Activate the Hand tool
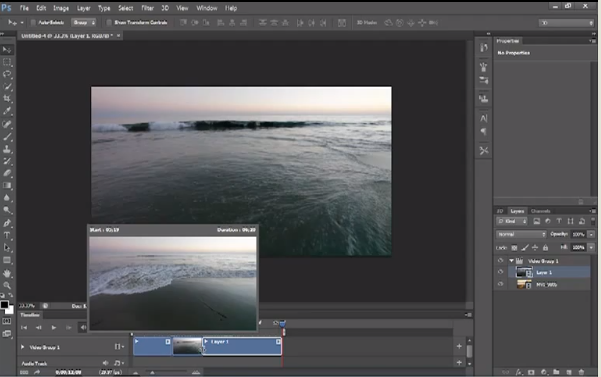The image size is (601, 377). coord(7,273)
